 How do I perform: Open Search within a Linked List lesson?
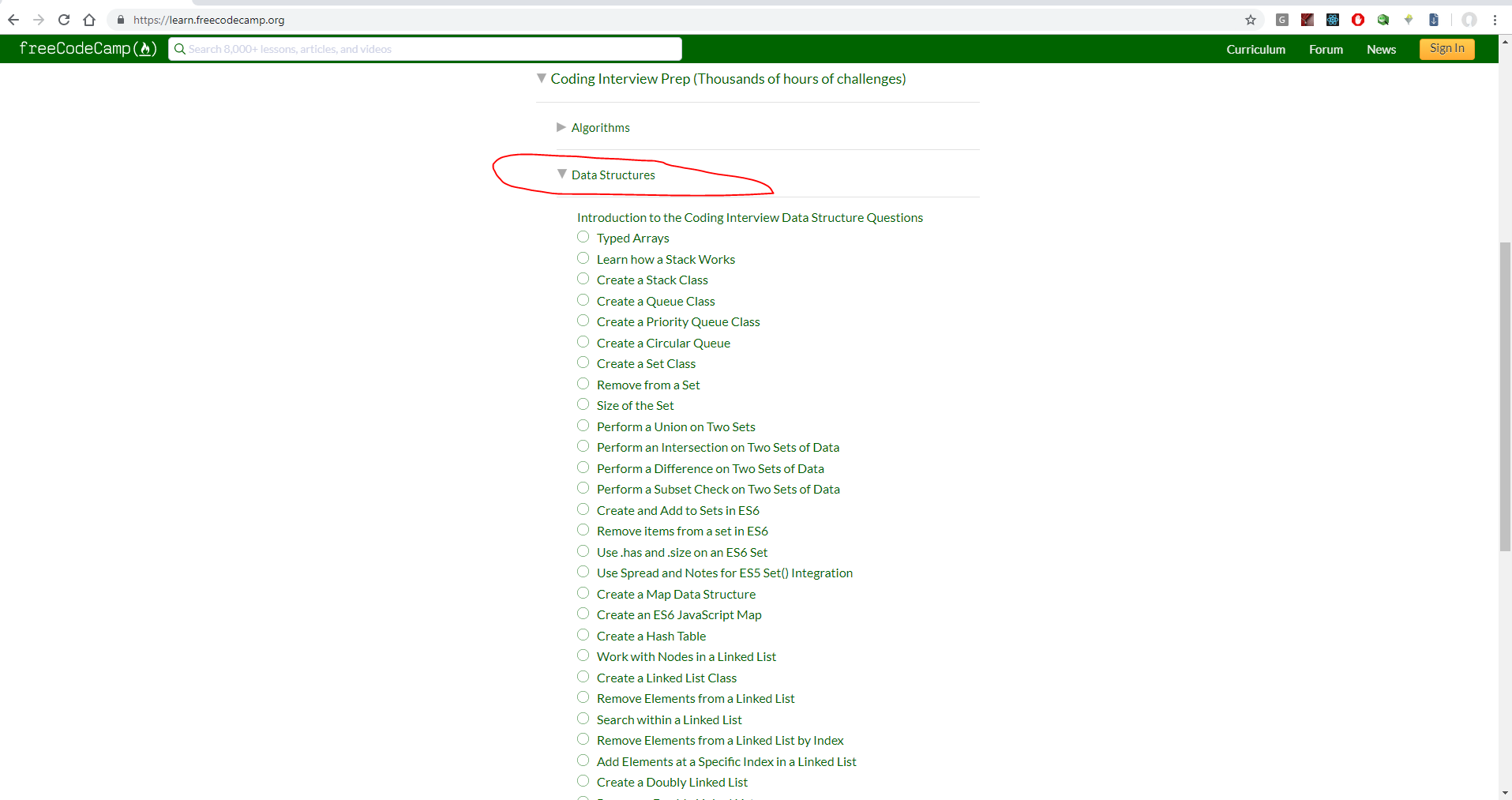click(670, 719)
